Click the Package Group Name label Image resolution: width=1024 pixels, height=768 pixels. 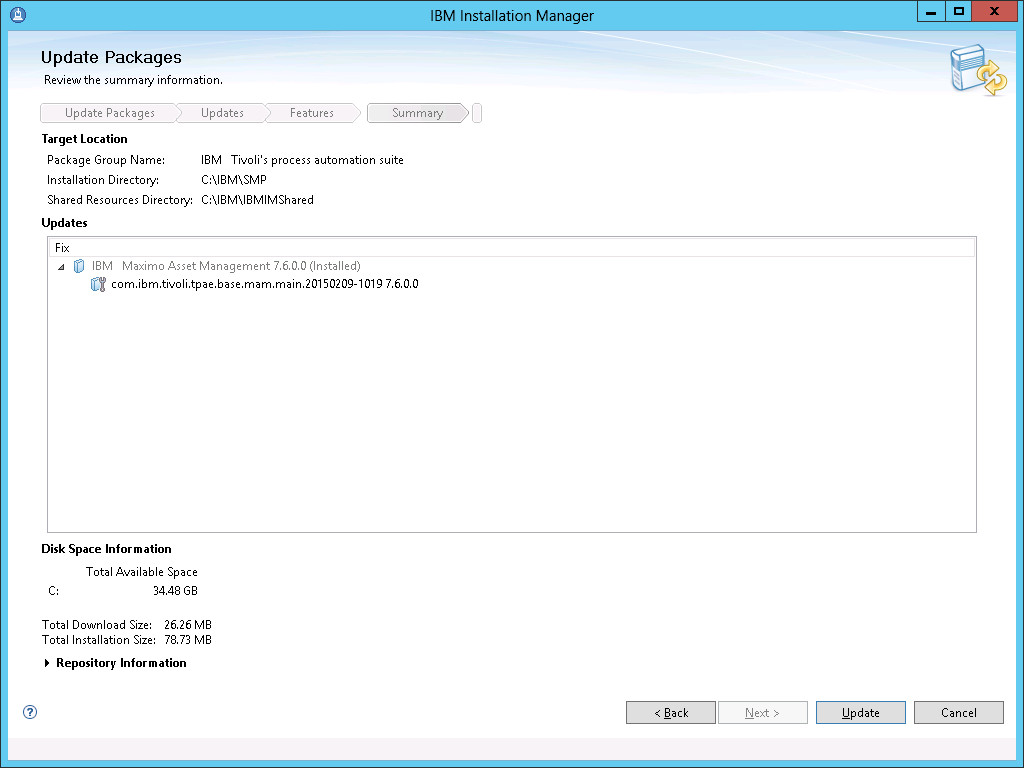pyautogui.click(x=106, y=160)
